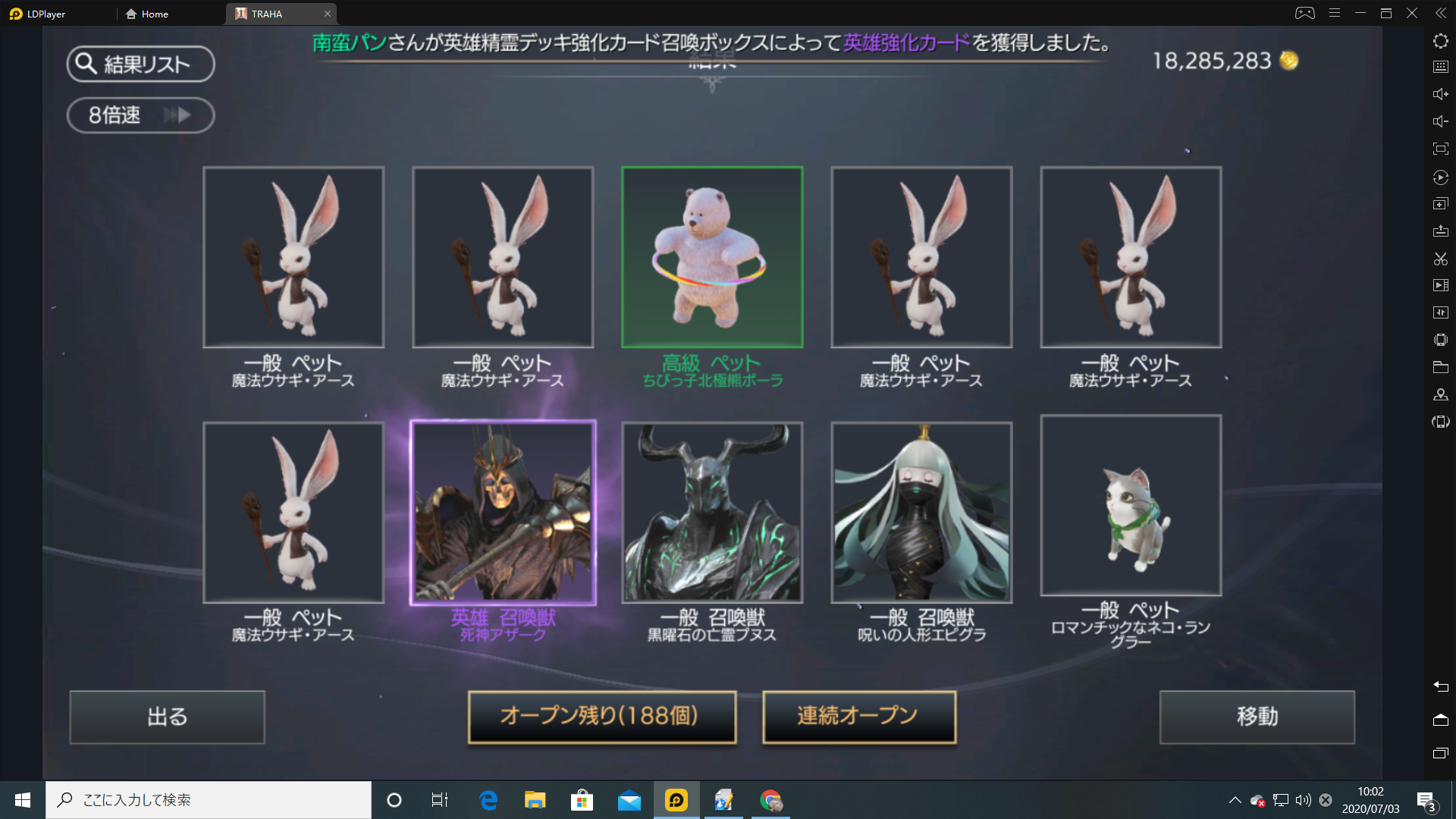Select the ちびっ子北極熊ポーラ pet card
This screenshot has width=1456, height=819.
tap(712, 257)
